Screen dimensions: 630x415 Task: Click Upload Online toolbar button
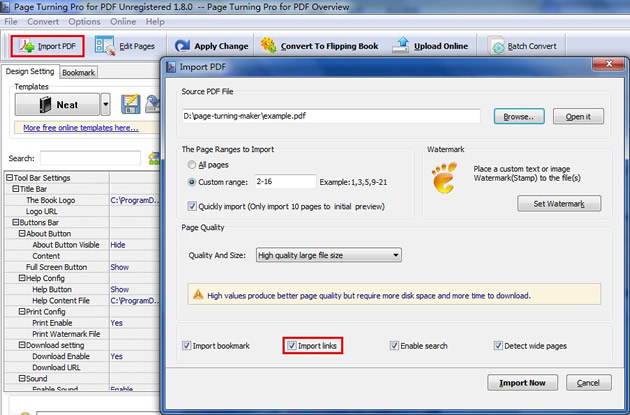point(430,46)
